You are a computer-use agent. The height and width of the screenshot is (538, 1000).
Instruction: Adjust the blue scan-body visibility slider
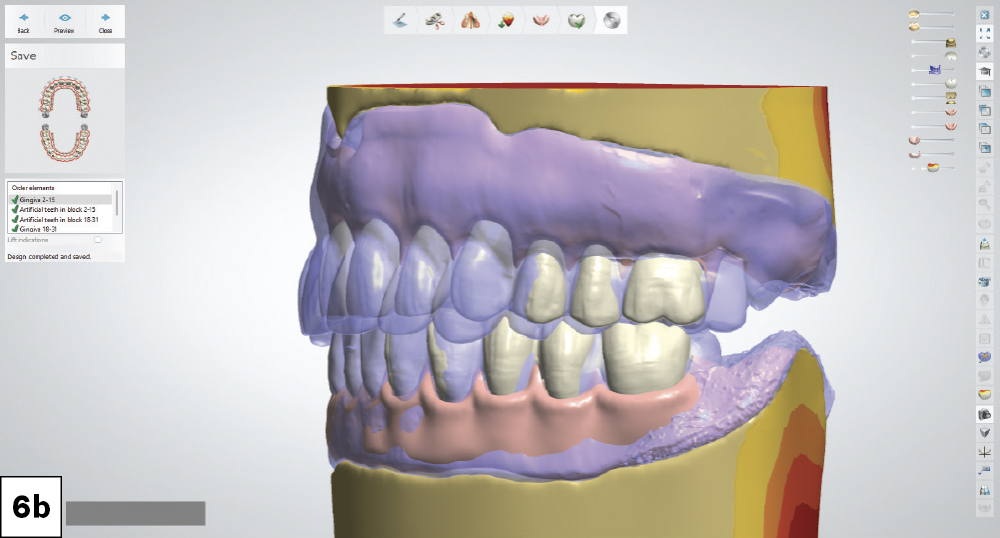(935, 69)
